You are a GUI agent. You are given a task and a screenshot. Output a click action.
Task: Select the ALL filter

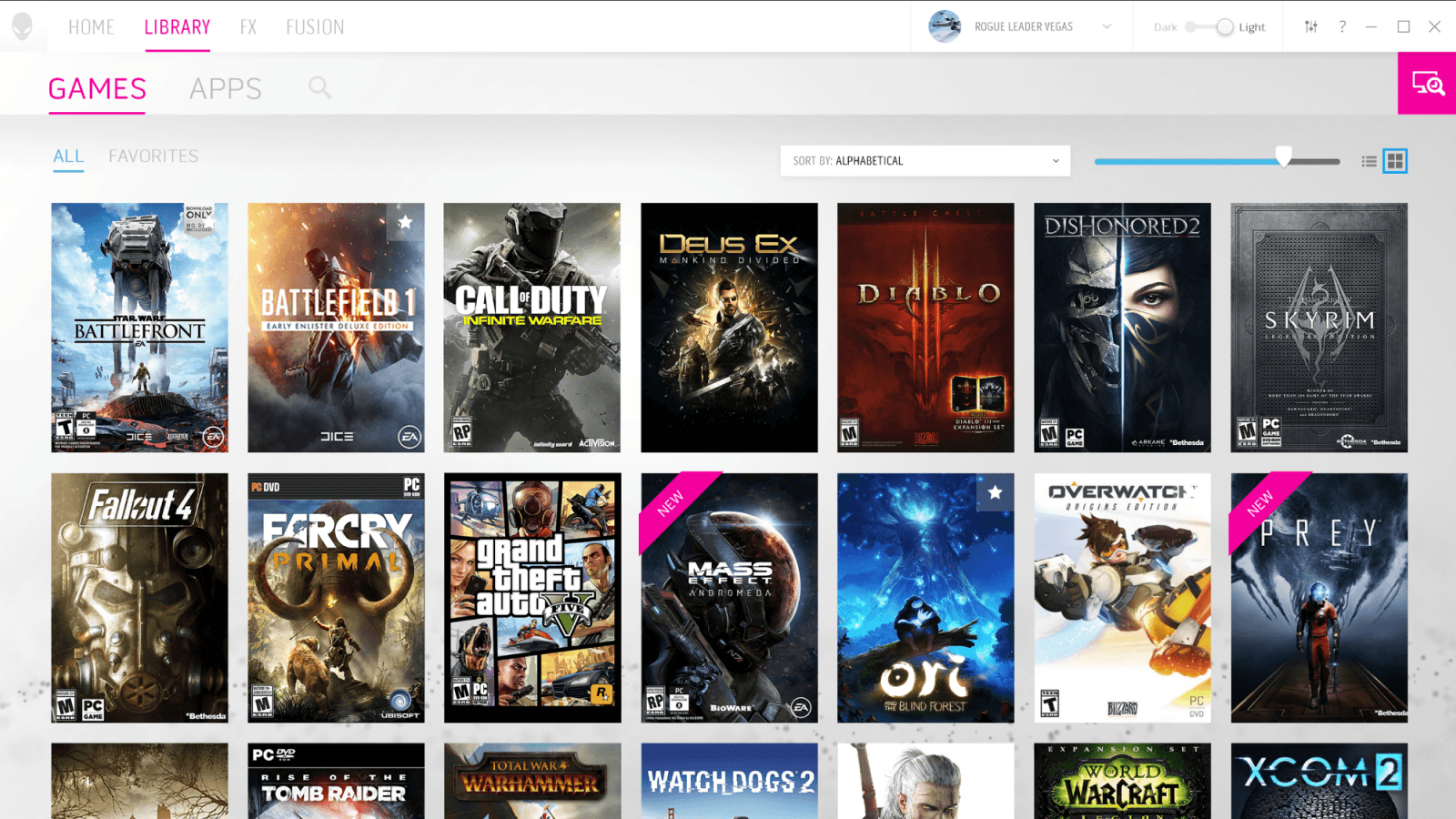pyautogui.click(x=68, y=156)
